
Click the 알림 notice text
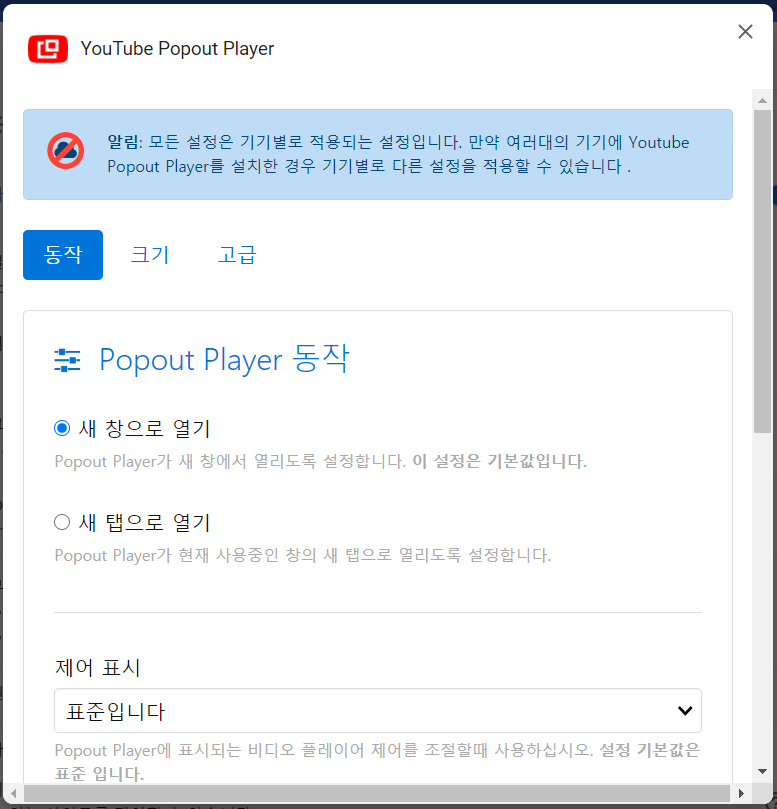[x=398, y=154]
